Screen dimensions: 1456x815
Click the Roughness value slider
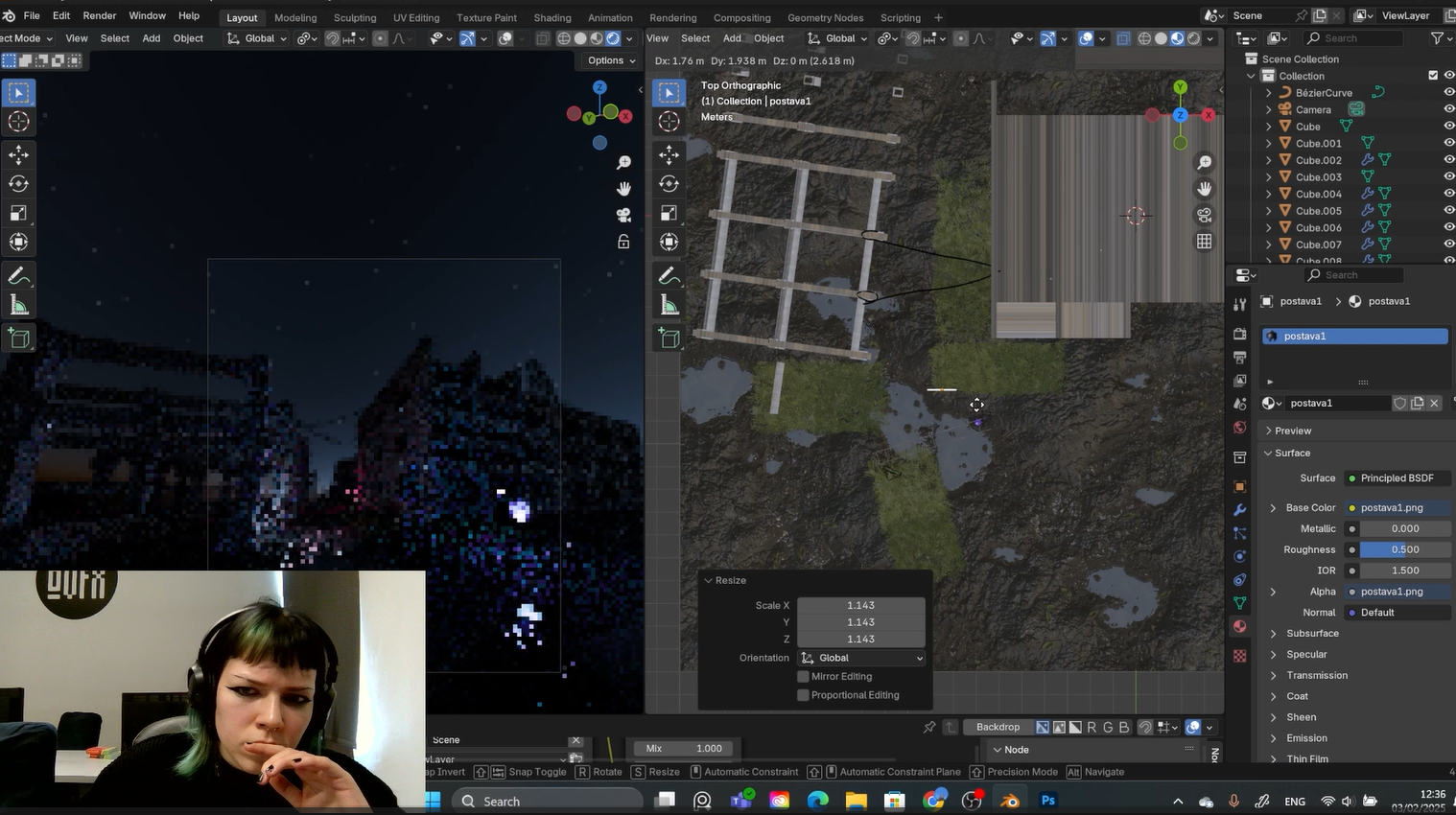coord(1404,549)
